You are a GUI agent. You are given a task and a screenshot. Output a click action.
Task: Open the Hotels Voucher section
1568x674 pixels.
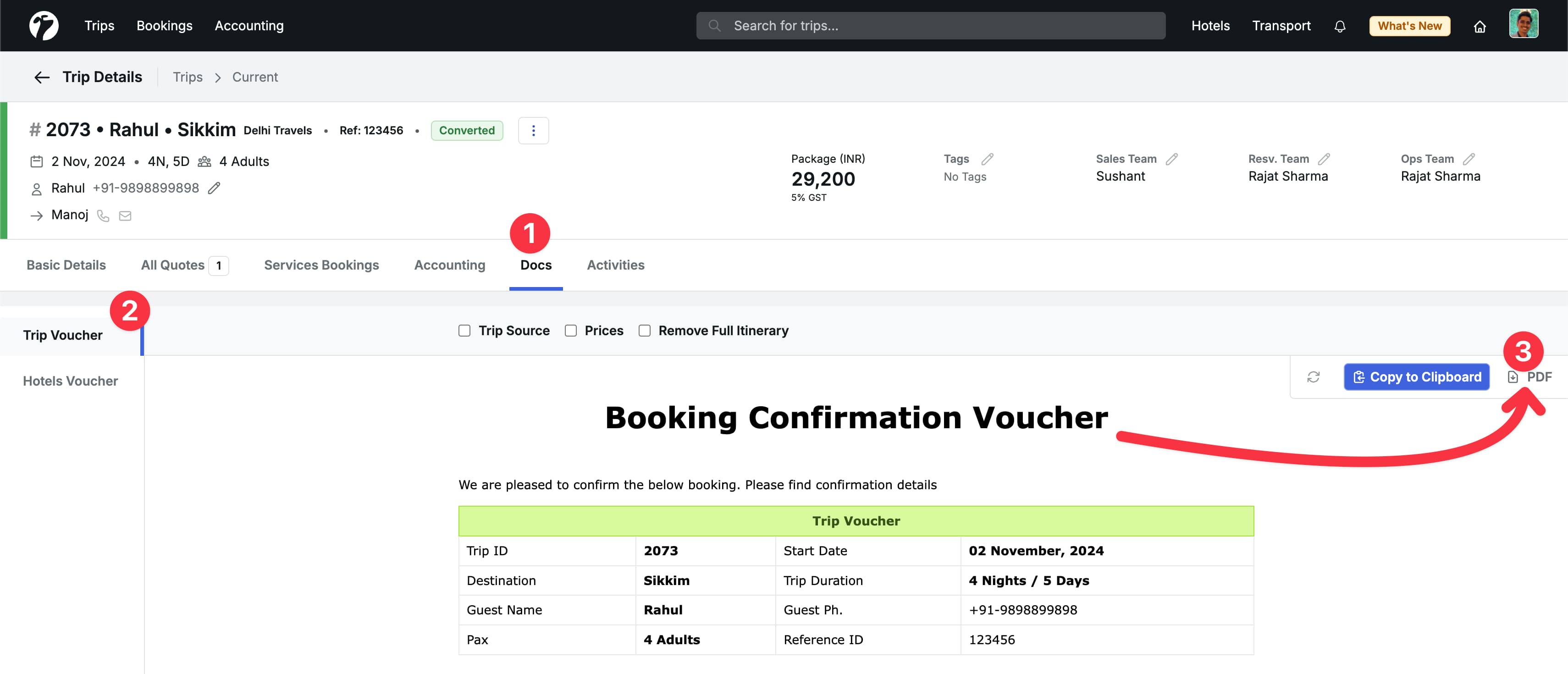(70, 381)
